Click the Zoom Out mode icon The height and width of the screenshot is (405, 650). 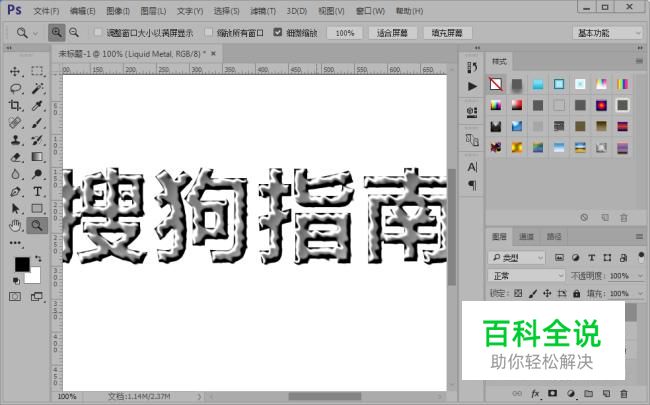74,32
